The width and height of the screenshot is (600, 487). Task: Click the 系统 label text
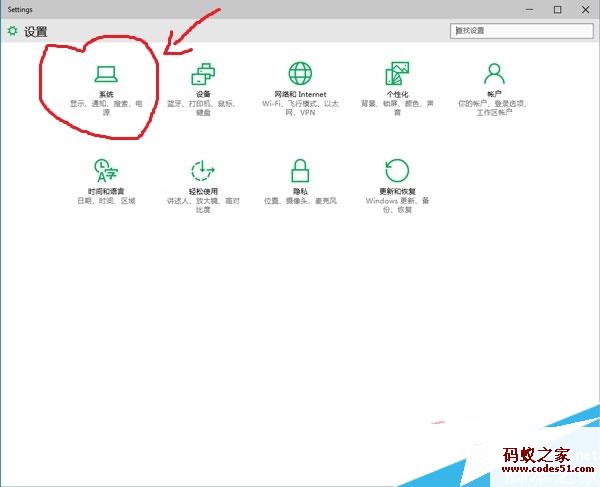coord(106,94)
